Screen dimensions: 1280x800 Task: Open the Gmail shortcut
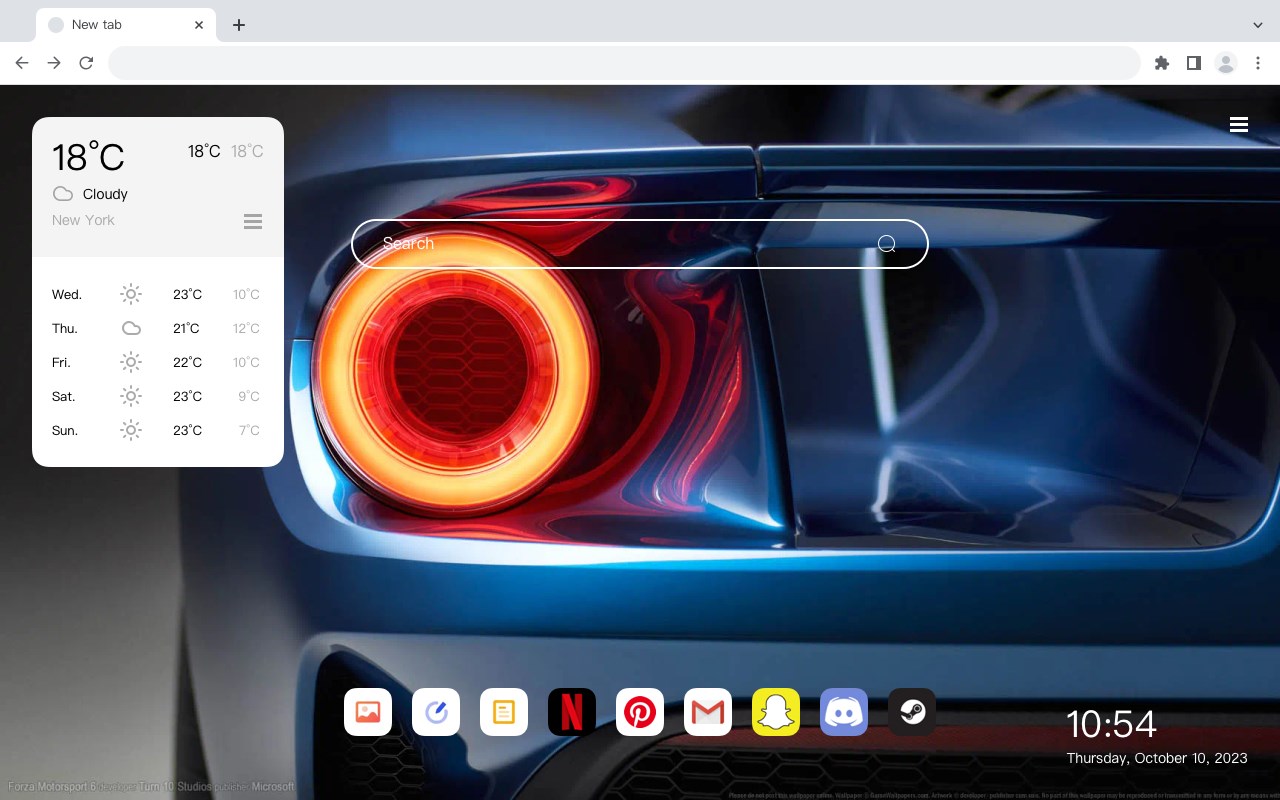pyautogui.click(x=708, y=712)
